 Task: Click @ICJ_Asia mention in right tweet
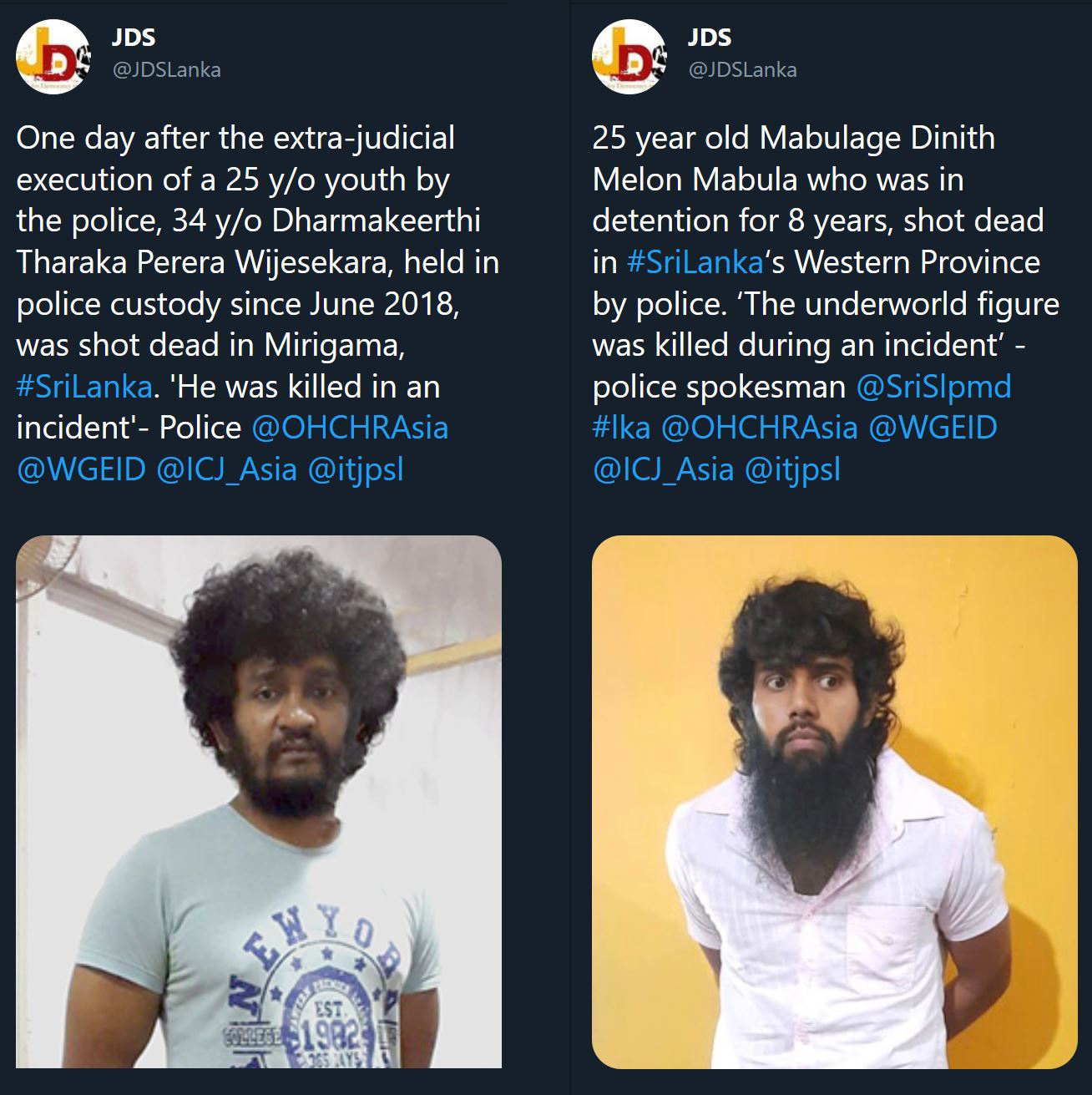pos(663,469)
